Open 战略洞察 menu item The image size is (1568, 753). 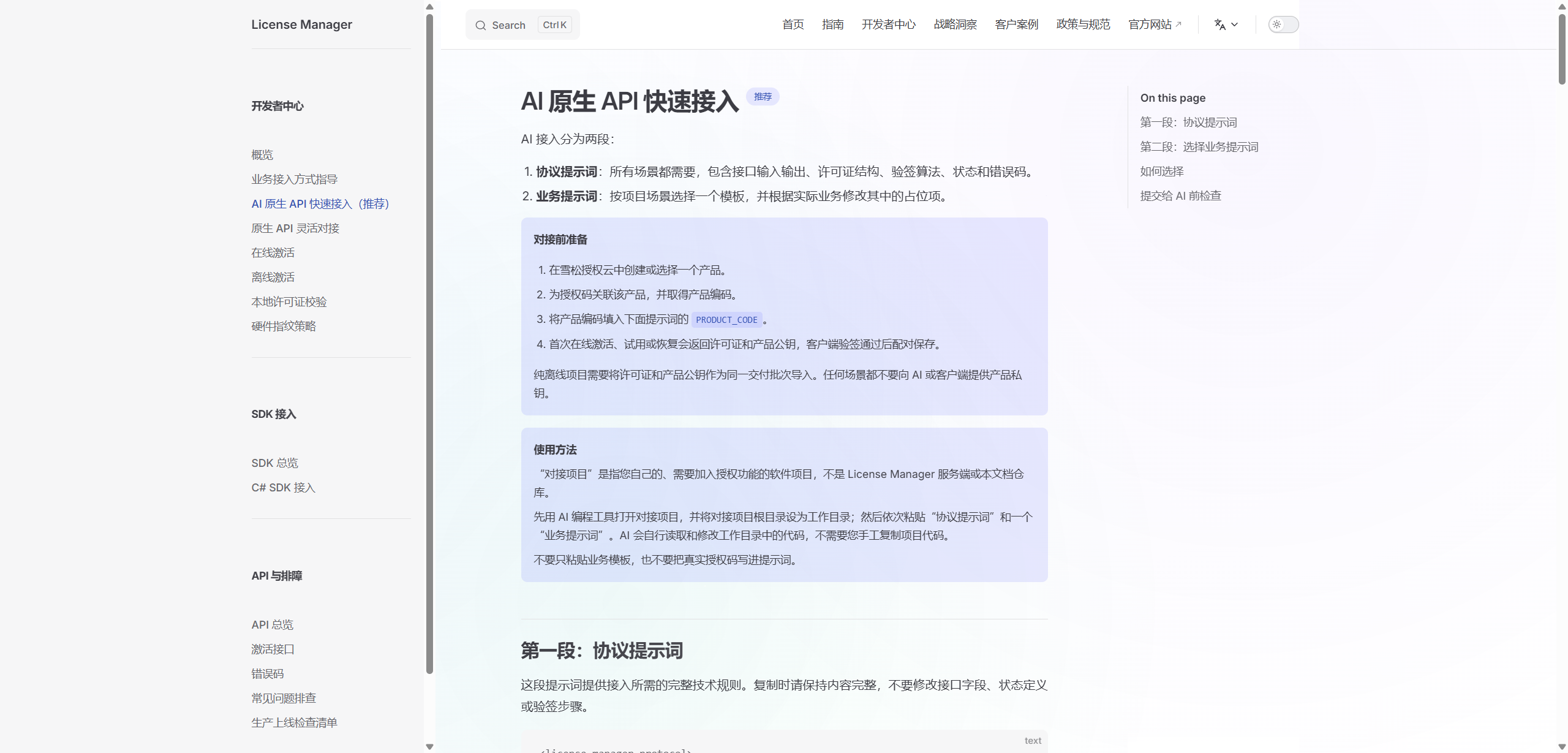click(955, 25)
